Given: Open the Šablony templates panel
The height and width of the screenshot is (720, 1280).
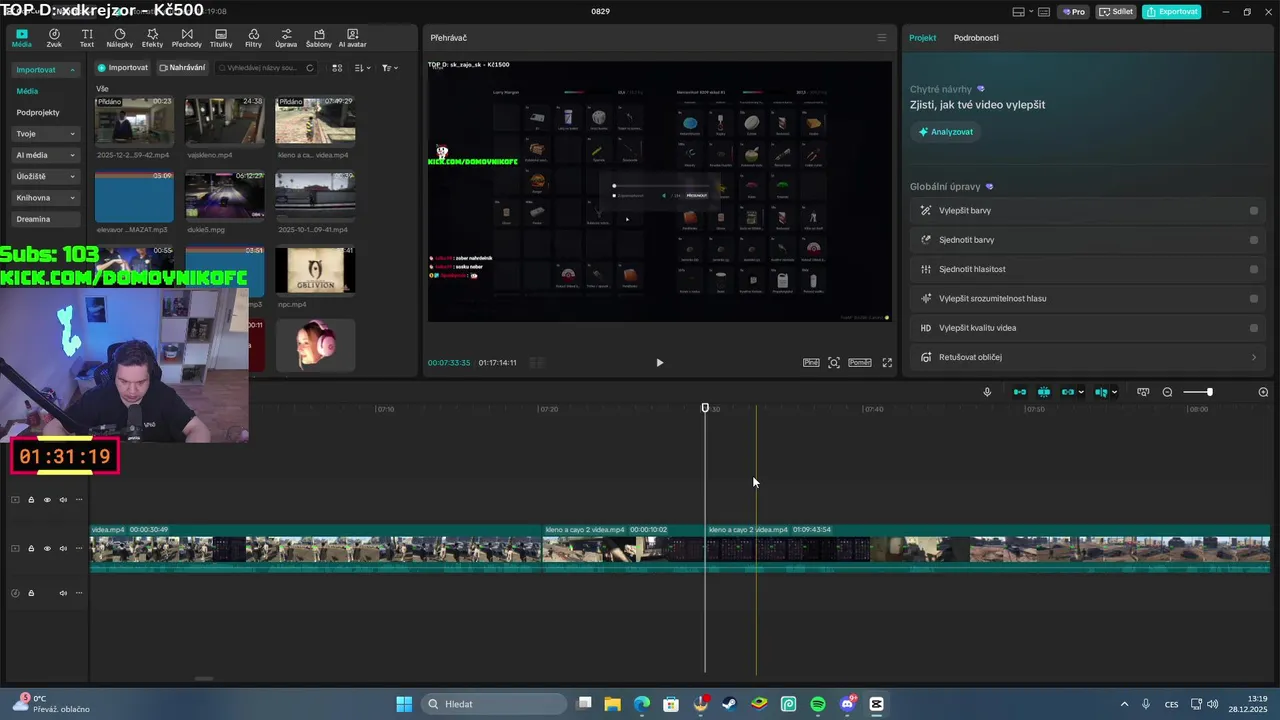Looking at the screenshot, I should [x=319, y=38].
